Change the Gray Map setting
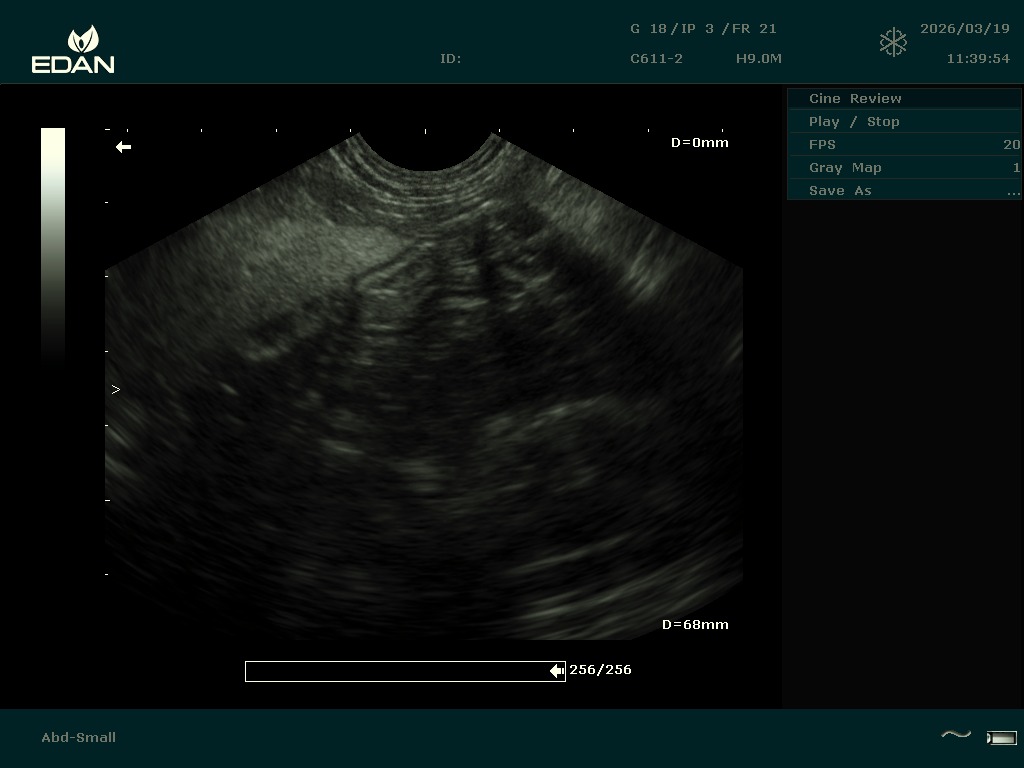The image size is (1024, 768). pyautogui.click(x=904, y=167)
